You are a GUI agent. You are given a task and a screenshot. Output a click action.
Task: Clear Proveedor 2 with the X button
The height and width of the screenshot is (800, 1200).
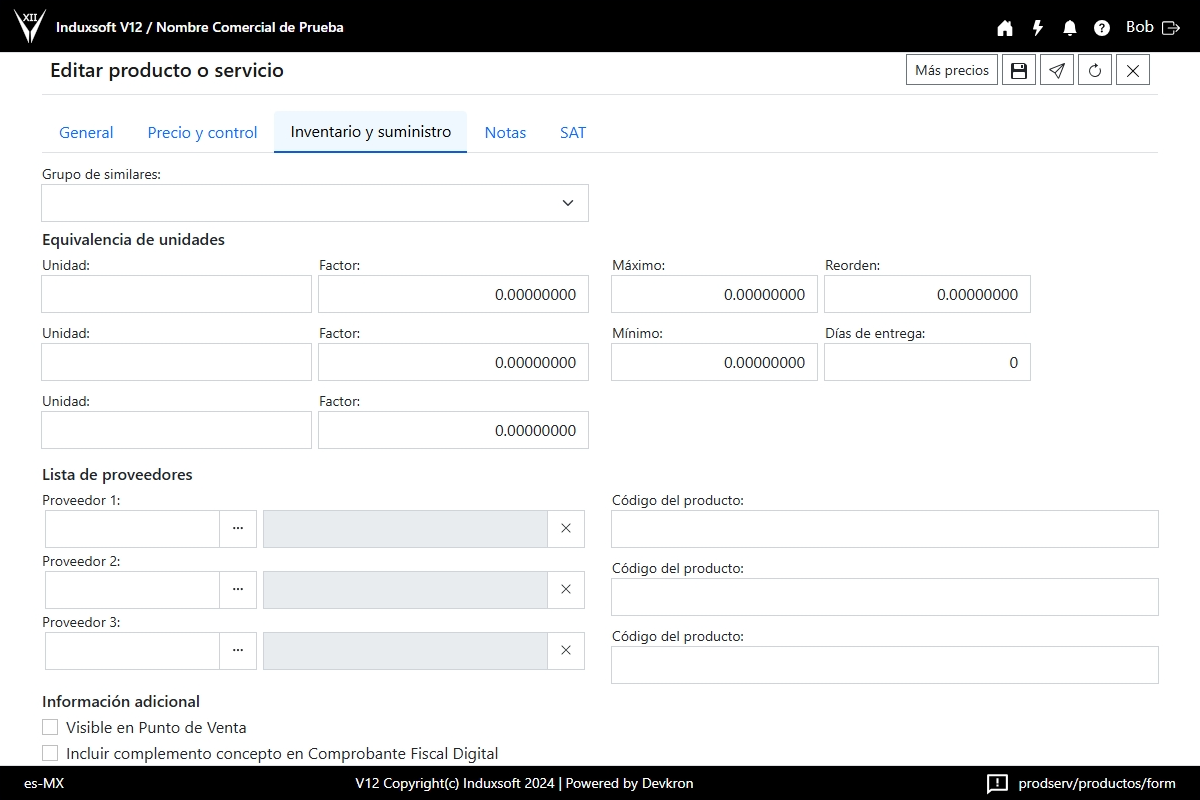[566, 590]
